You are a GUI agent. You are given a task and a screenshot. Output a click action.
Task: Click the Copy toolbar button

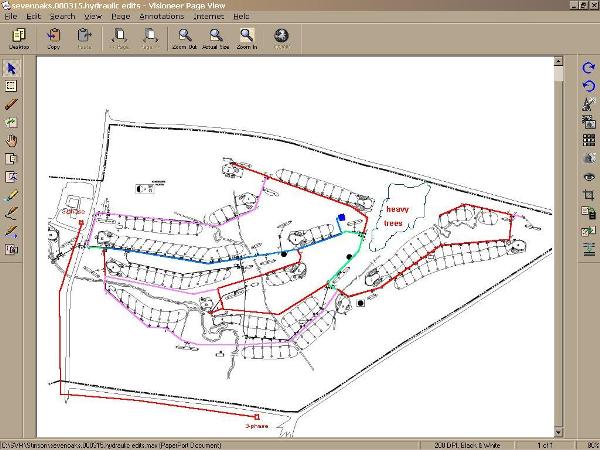tap(53, 38)
